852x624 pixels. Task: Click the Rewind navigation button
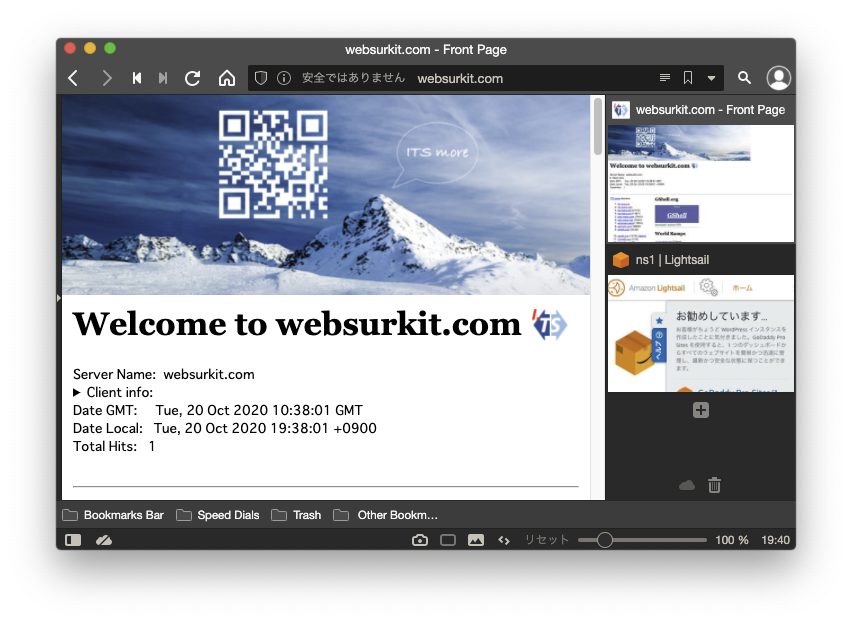(x=137, y=78)
